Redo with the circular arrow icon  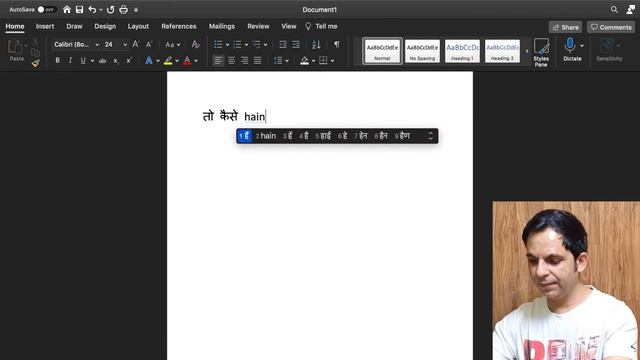(x=110, y=9)
